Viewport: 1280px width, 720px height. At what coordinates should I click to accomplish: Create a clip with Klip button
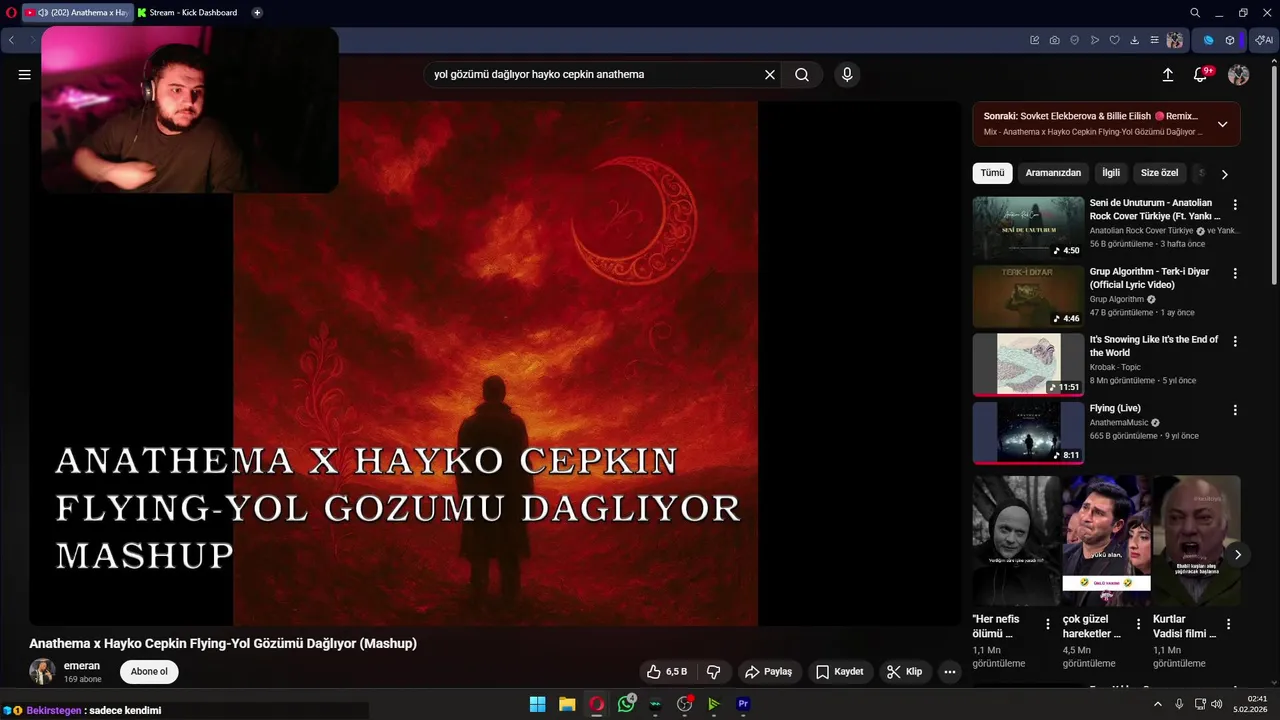pyautogui.click(x=904, y=672)
